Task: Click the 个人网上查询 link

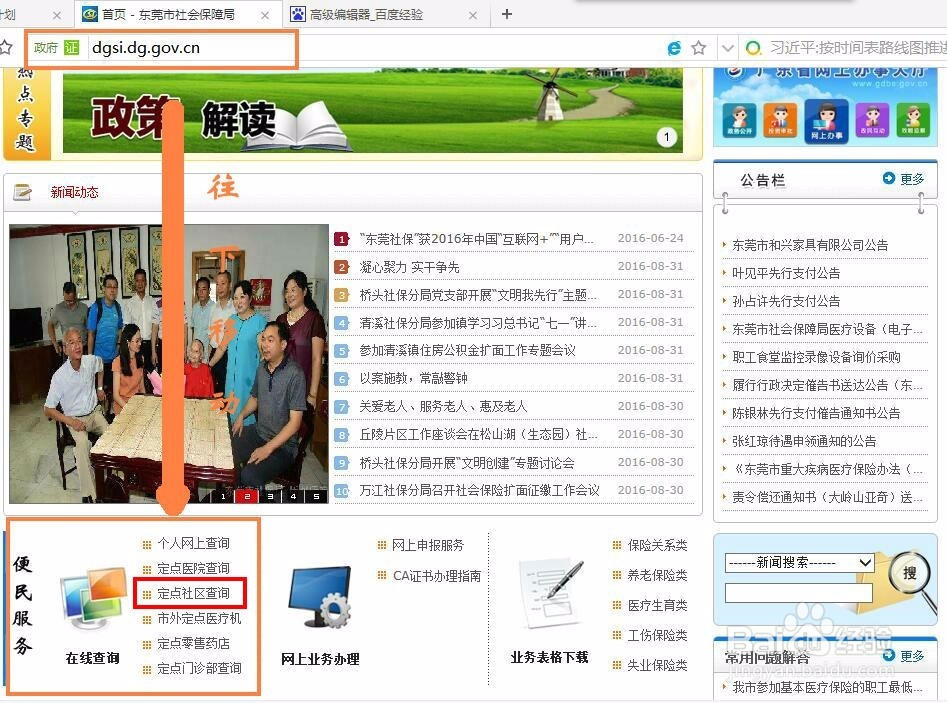Action: [x=197, y=544]
